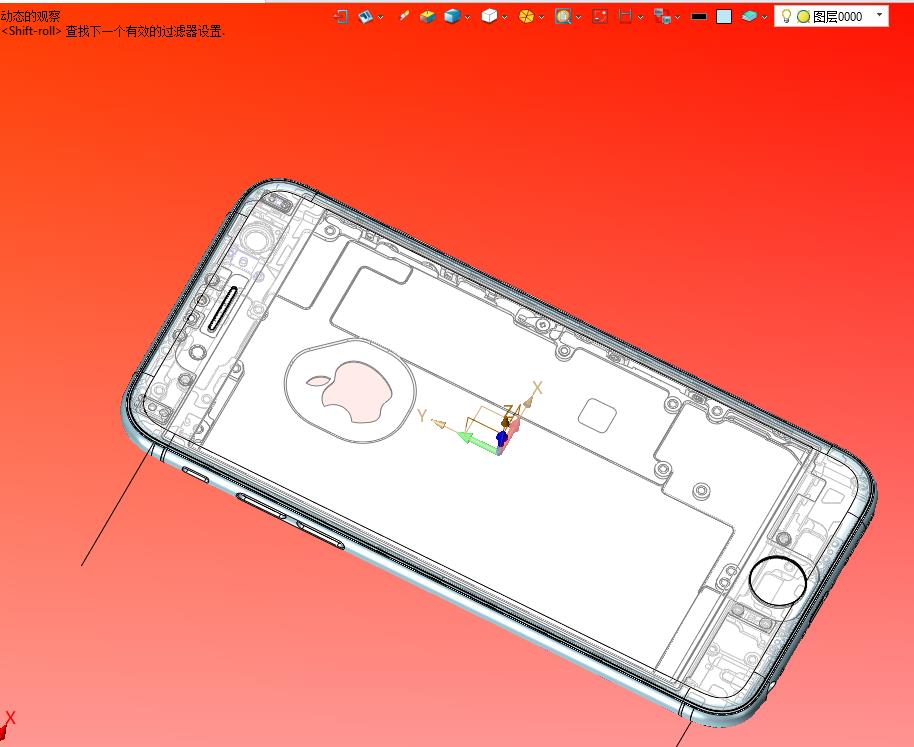Click the white cube view icon
914x747 pixels.
(489, 16)
